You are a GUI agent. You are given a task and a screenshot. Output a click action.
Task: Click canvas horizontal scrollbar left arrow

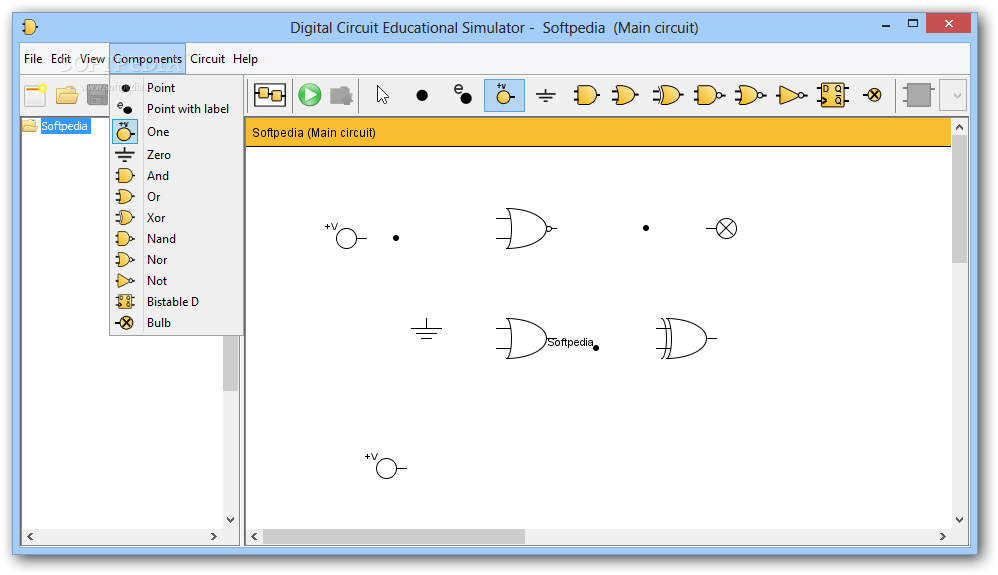click(x=254, y=536)
